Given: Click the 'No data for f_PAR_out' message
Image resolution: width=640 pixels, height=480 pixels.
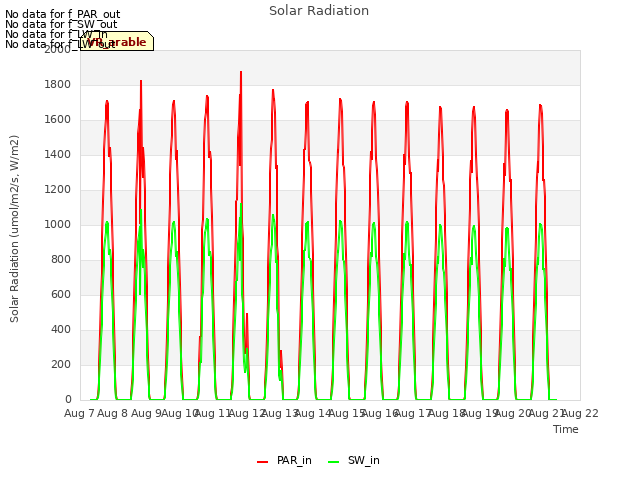Looking at the screenshot, I should coord(62,14).
